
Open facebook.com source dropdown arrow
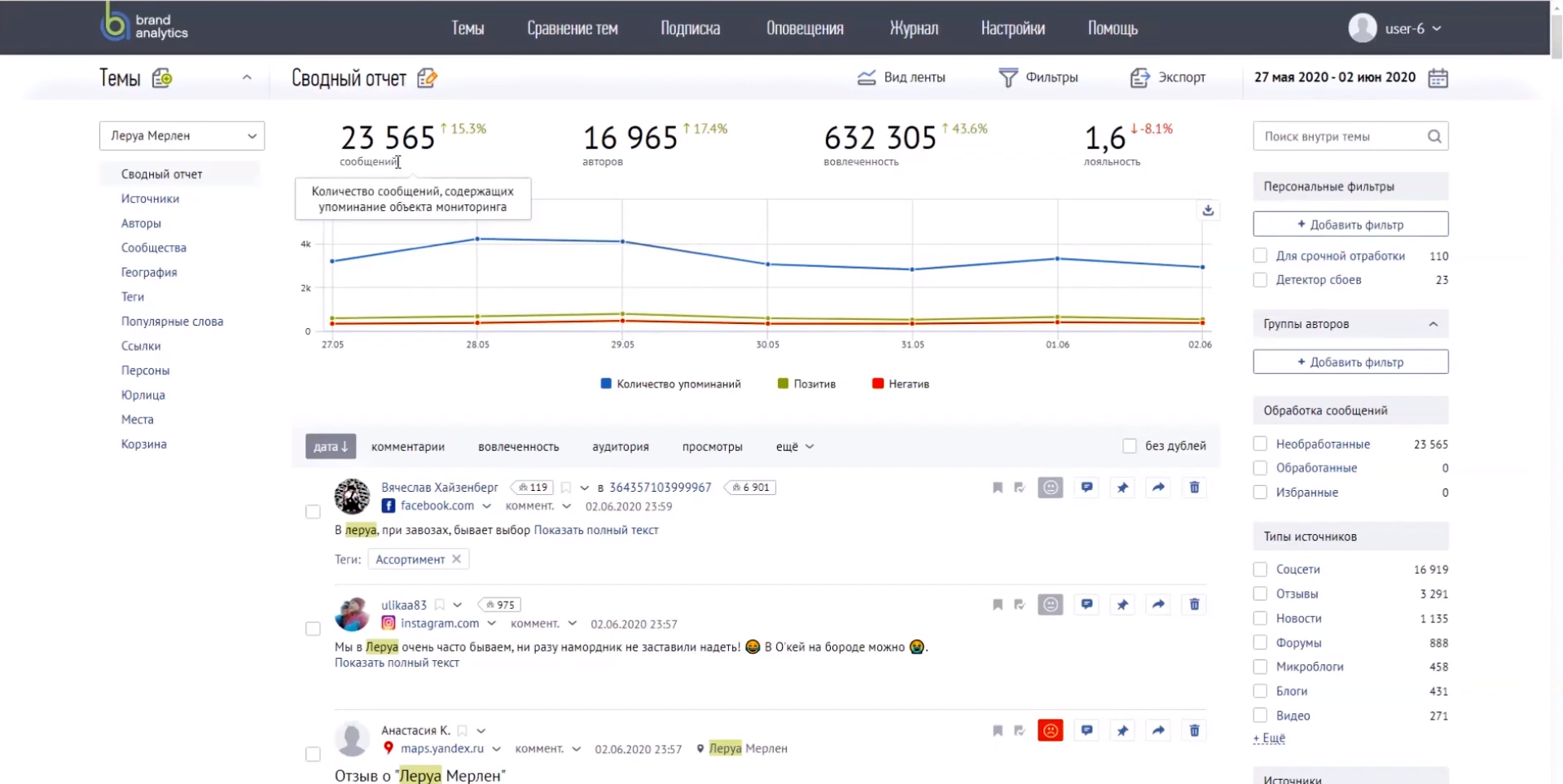(x=486, y=506)
